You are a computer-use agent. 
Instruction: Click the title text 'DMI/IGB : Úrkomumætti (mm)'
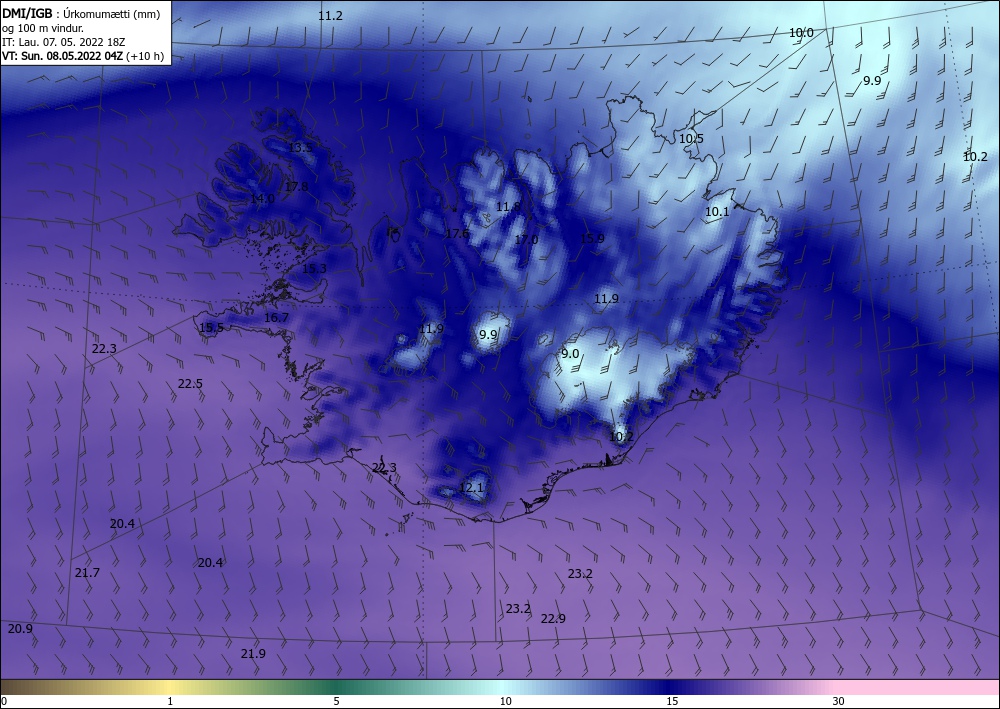[x=81, y=14]
